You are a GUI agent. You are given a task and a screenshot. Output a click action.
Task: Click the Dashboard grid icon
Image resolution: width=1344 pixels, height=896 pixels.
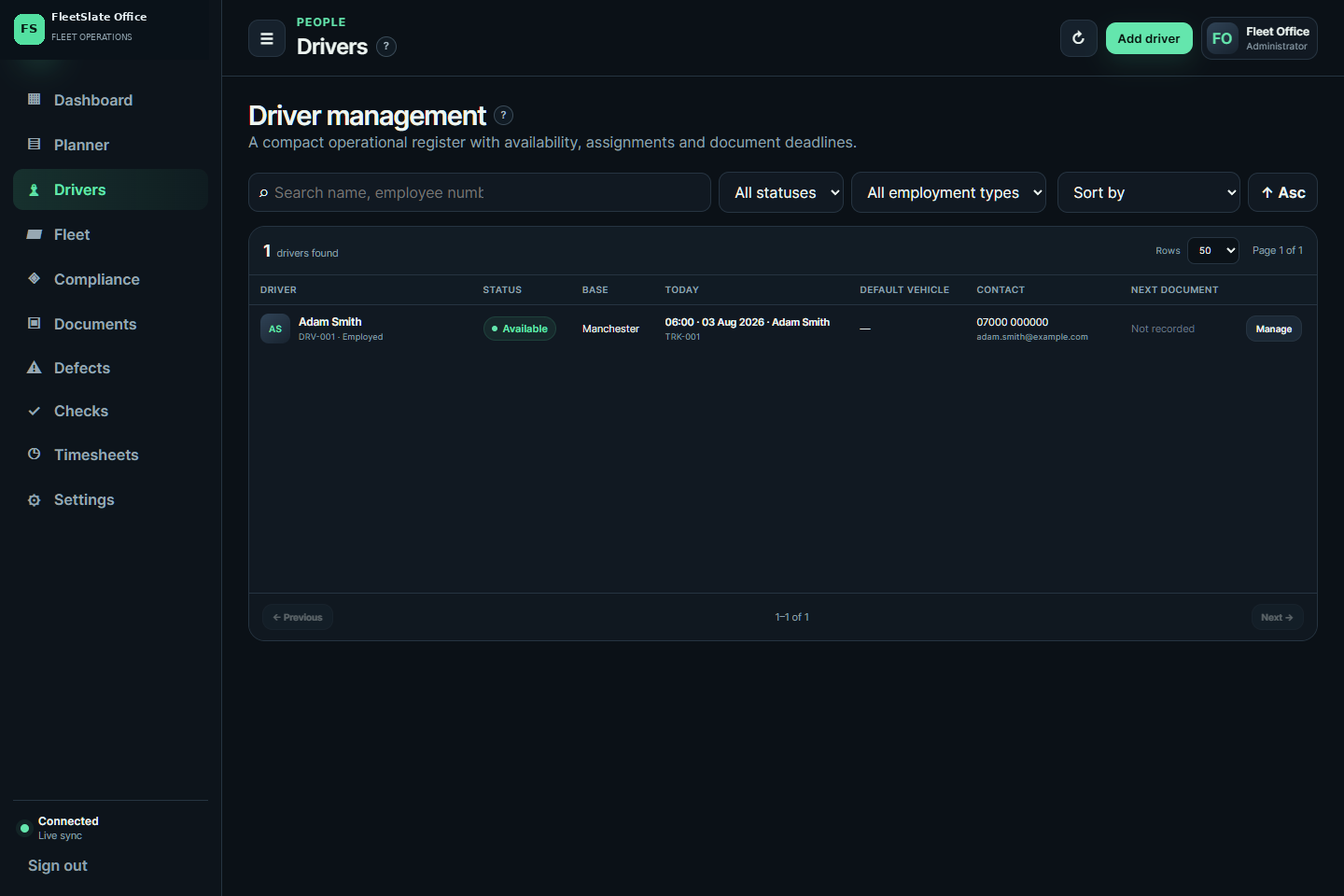(35, 99)
